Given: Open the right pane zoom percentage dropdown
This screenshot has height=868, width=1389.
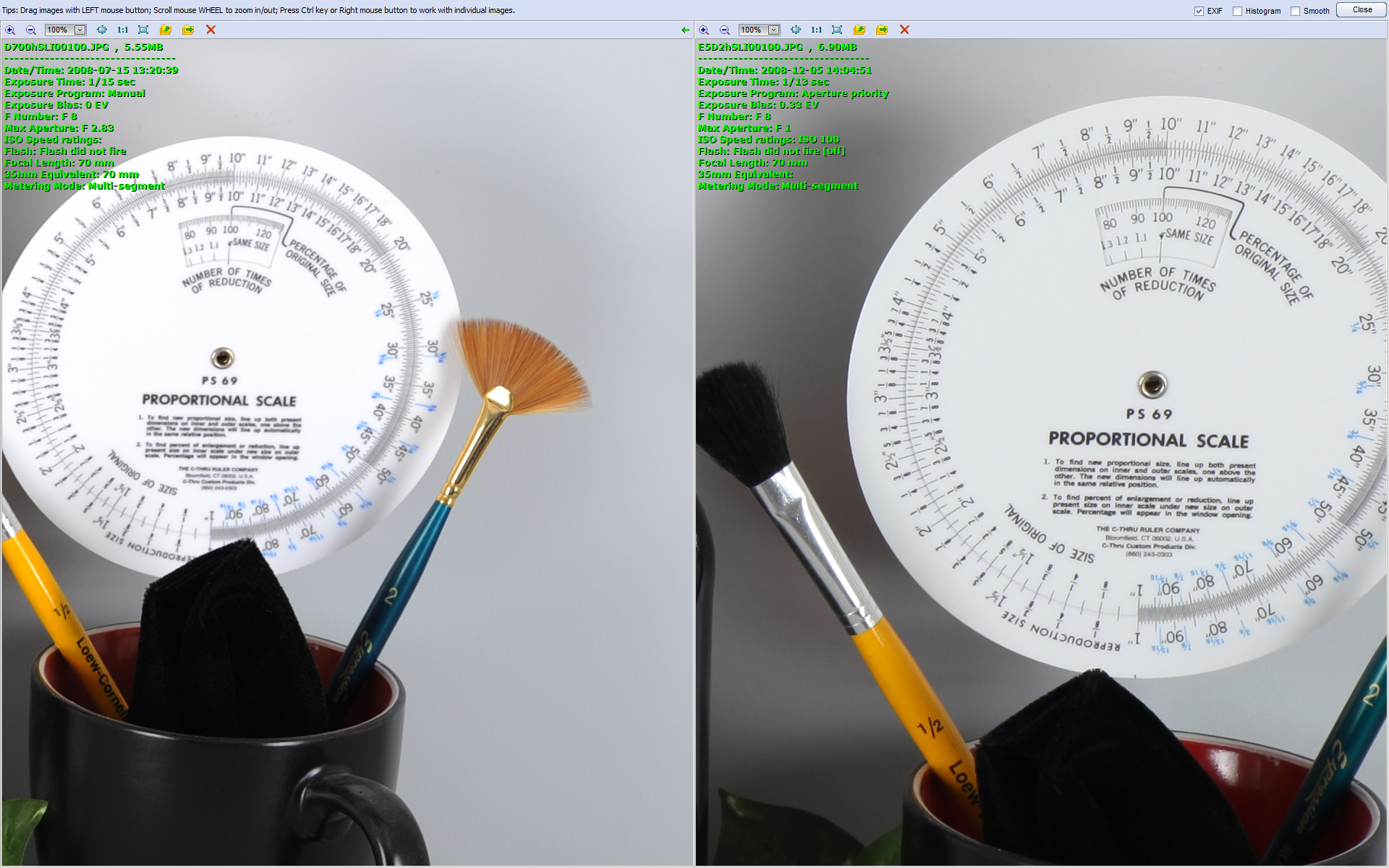Looking at the screenshot, I should 774,30.
